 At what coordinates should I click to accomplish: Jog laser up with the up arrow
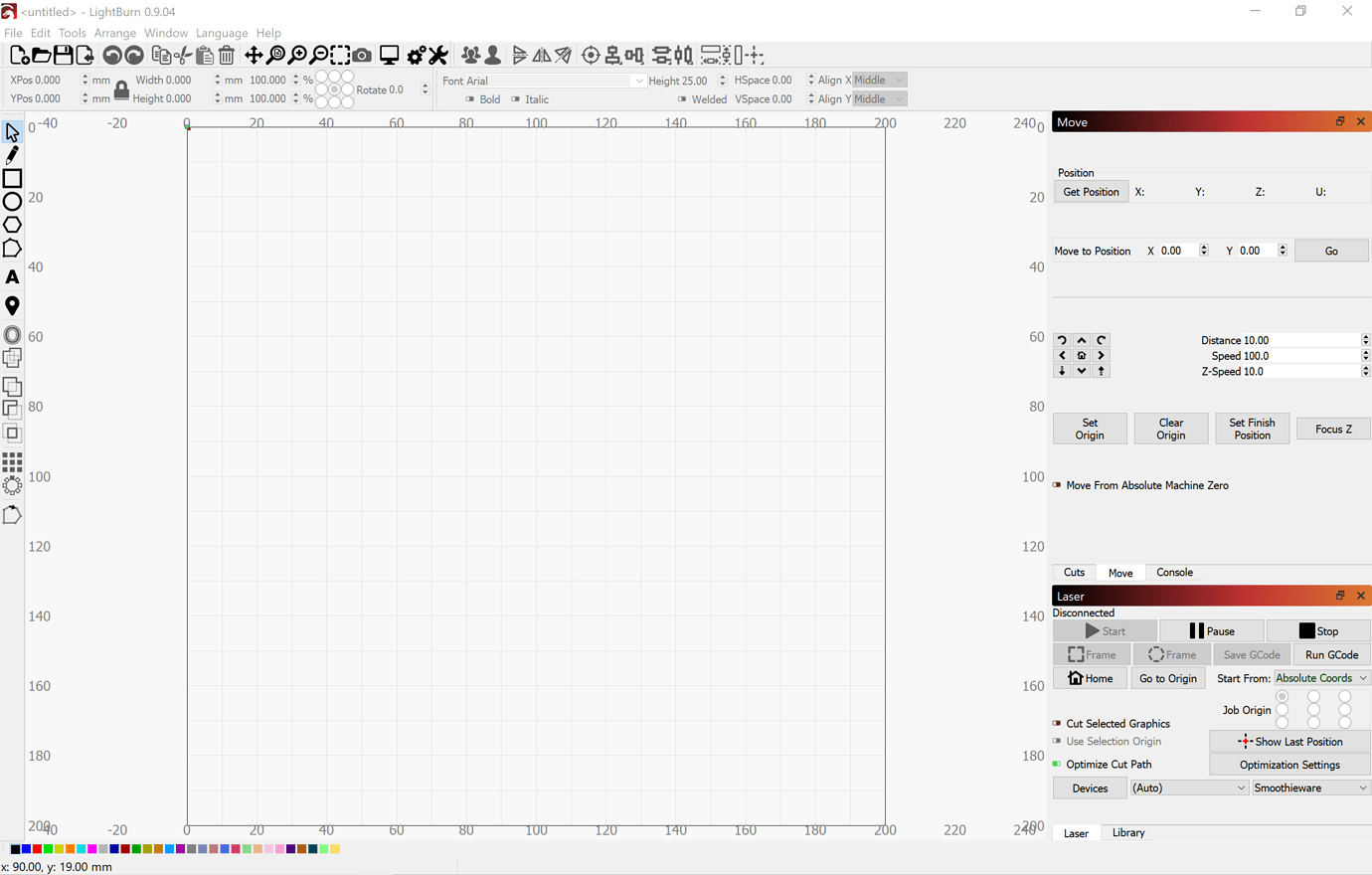tap(1082, 340)
